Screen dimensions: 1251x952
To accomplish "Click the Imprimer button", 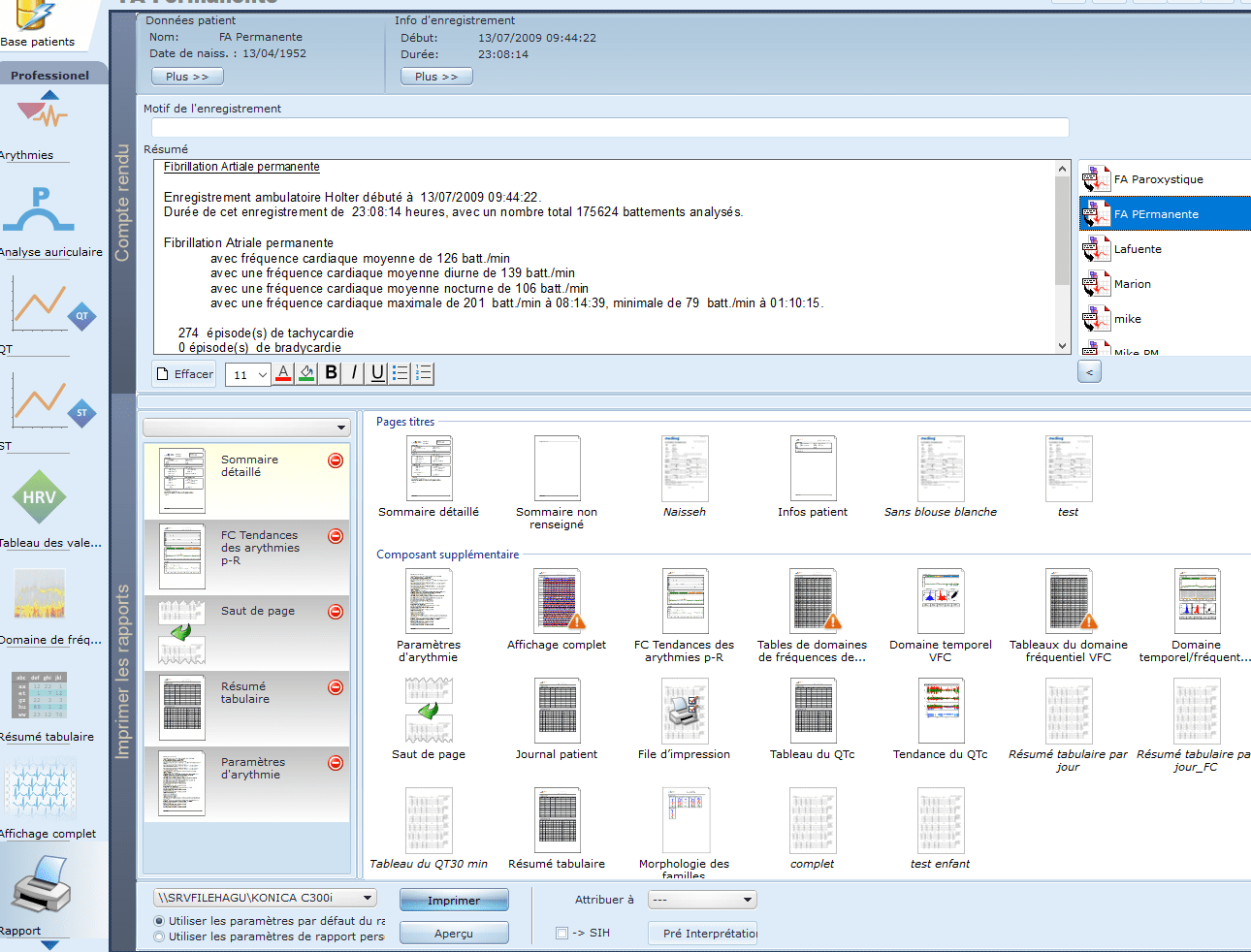I will tap(454, 901).
